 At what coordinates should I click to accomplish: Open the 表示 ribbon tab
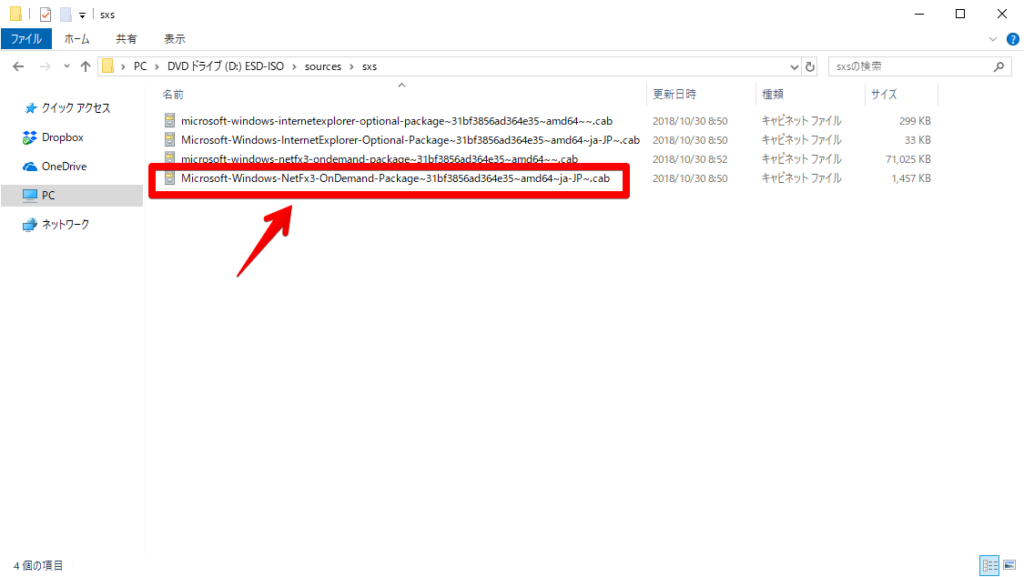click(x=174, y=39)
